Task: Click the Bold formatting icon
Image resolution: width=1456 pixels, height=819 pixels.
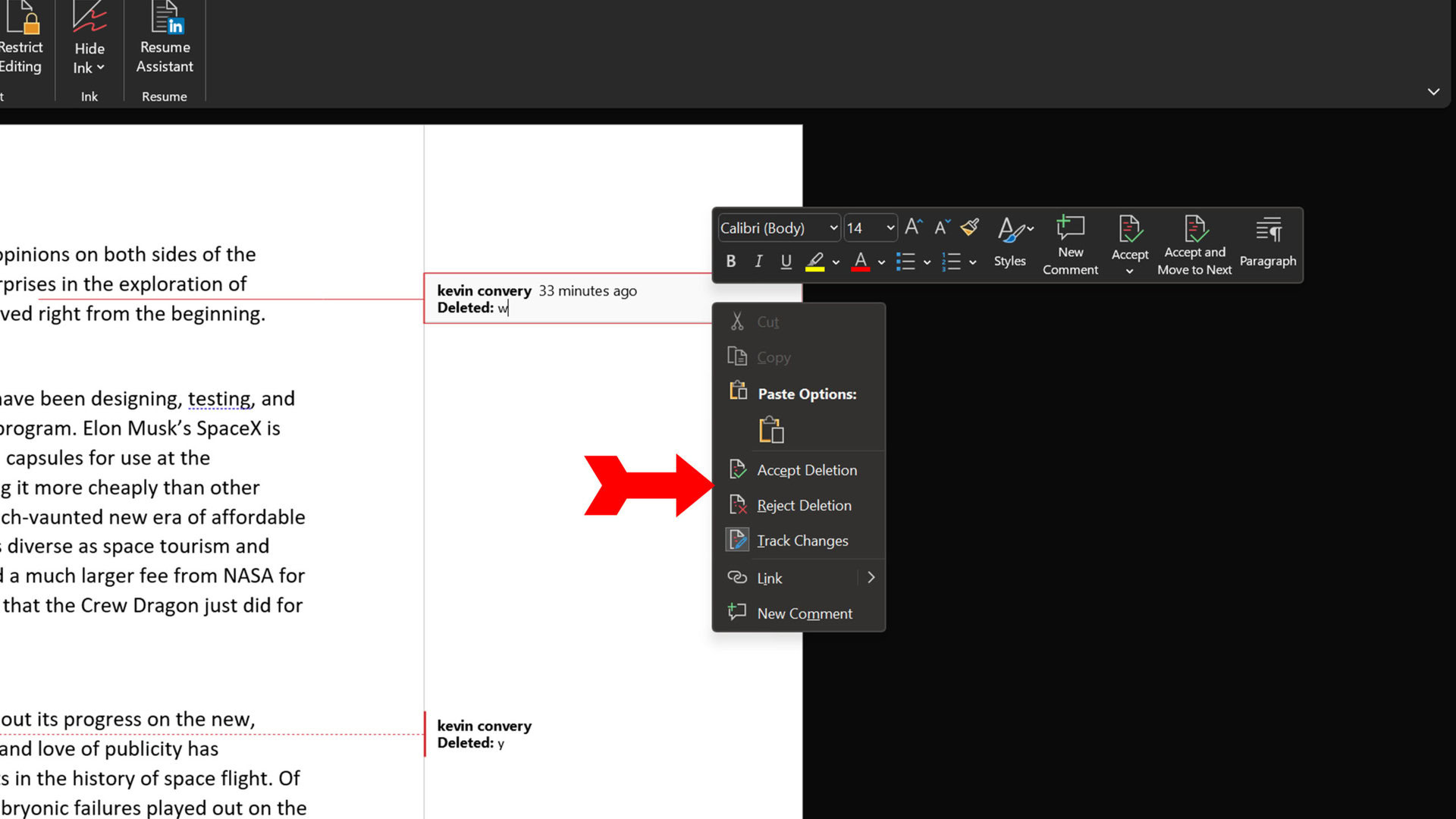Action: (730, 262)
